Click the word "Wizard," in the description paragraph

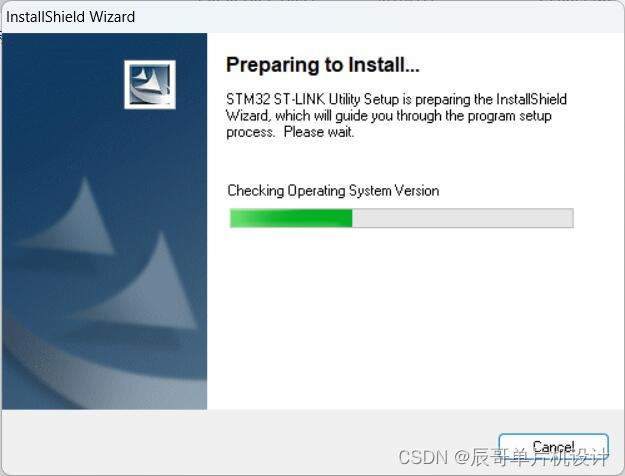248,116
